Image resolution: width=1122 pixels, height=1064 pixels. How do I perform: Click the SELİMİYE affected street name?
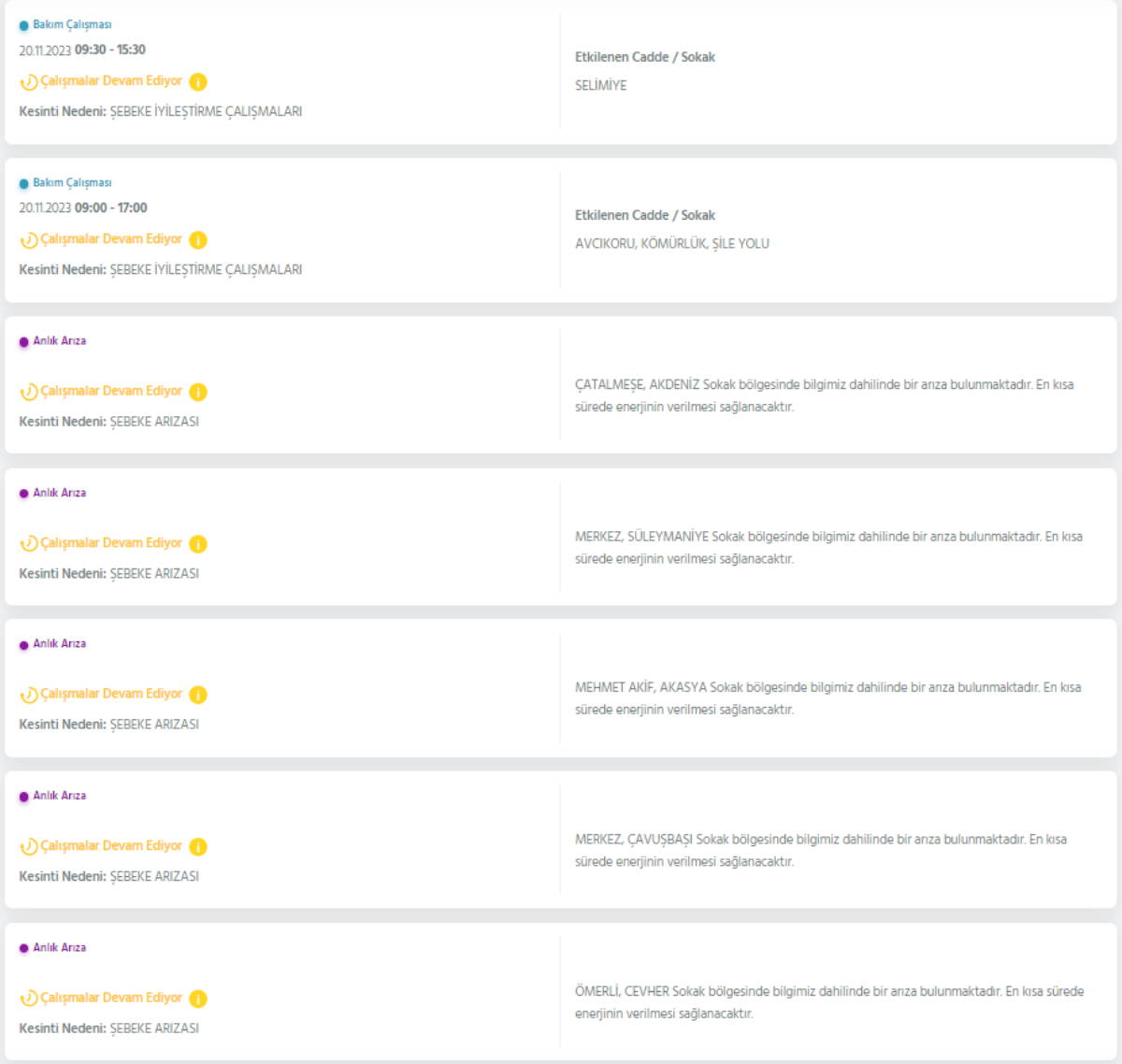pyautogui.click(x=600, y=85)
